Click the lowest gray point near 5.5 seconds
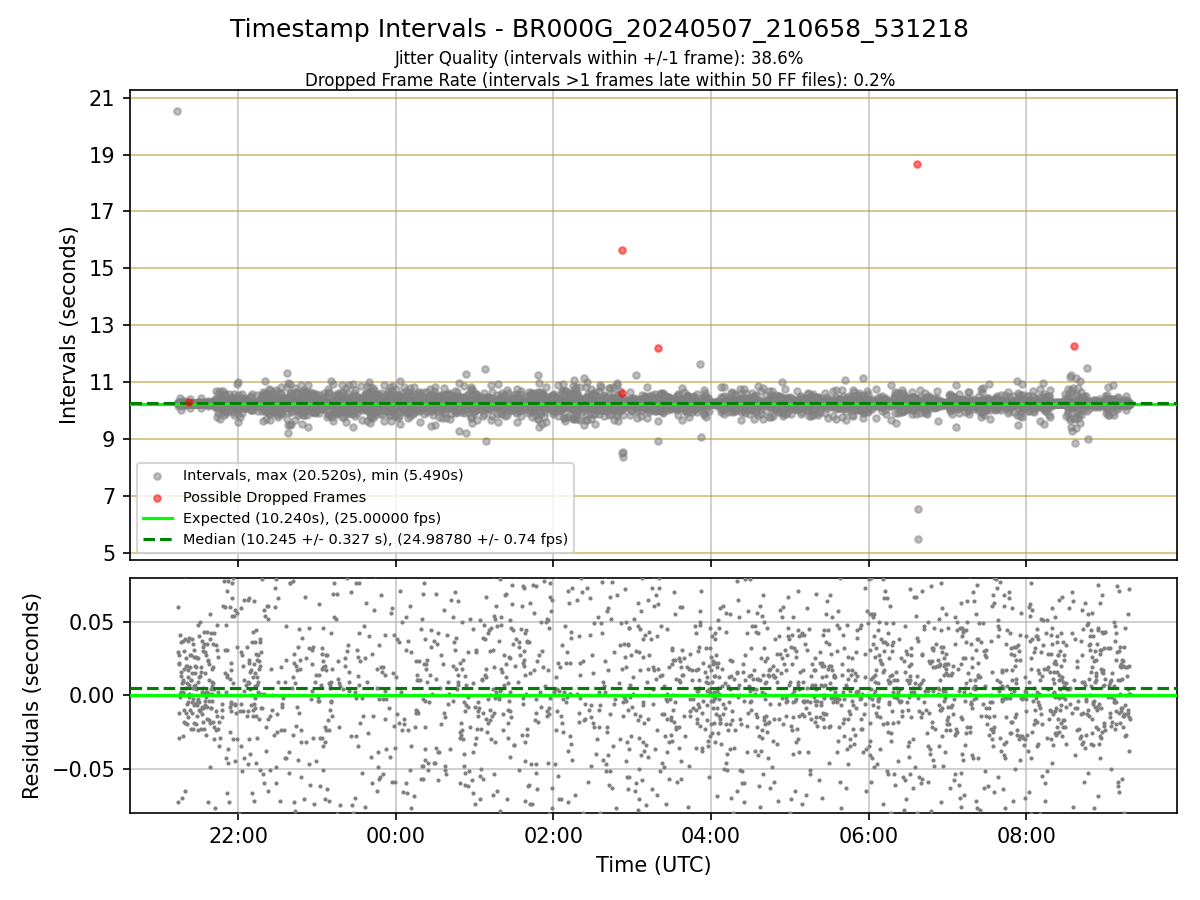The height and width of the screenshot is (900, 1200). click(918, 539)
